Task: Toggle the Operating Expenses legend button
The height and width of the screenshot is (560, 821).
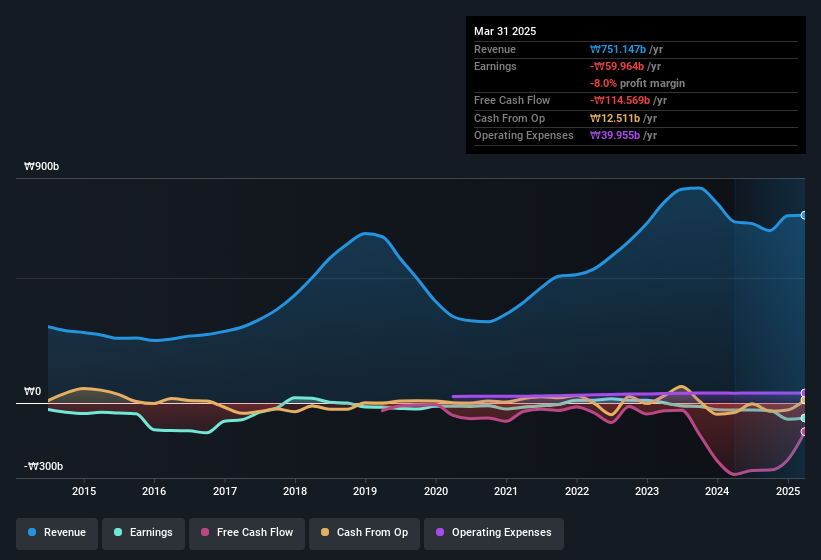Action: [494, 533]
